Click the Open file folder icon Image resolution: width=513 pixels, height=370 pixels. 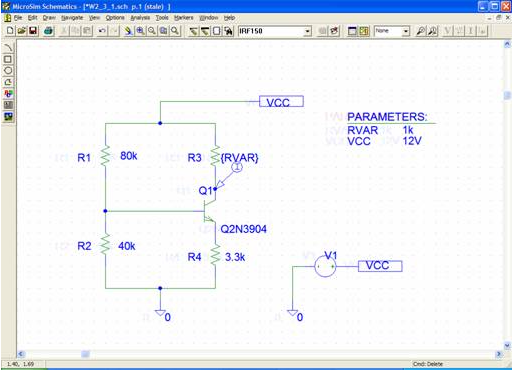[x=22, y=31]
